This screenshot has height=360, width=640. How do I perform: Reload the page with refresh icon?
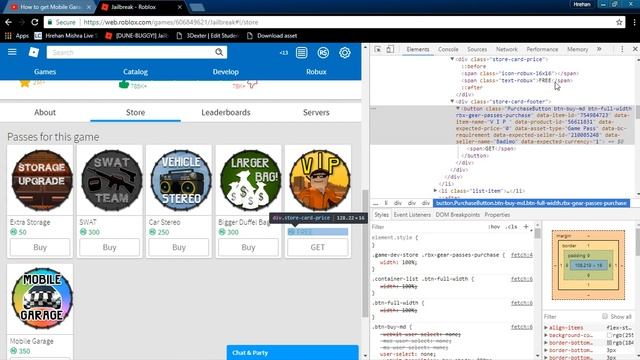click(35, 22)
